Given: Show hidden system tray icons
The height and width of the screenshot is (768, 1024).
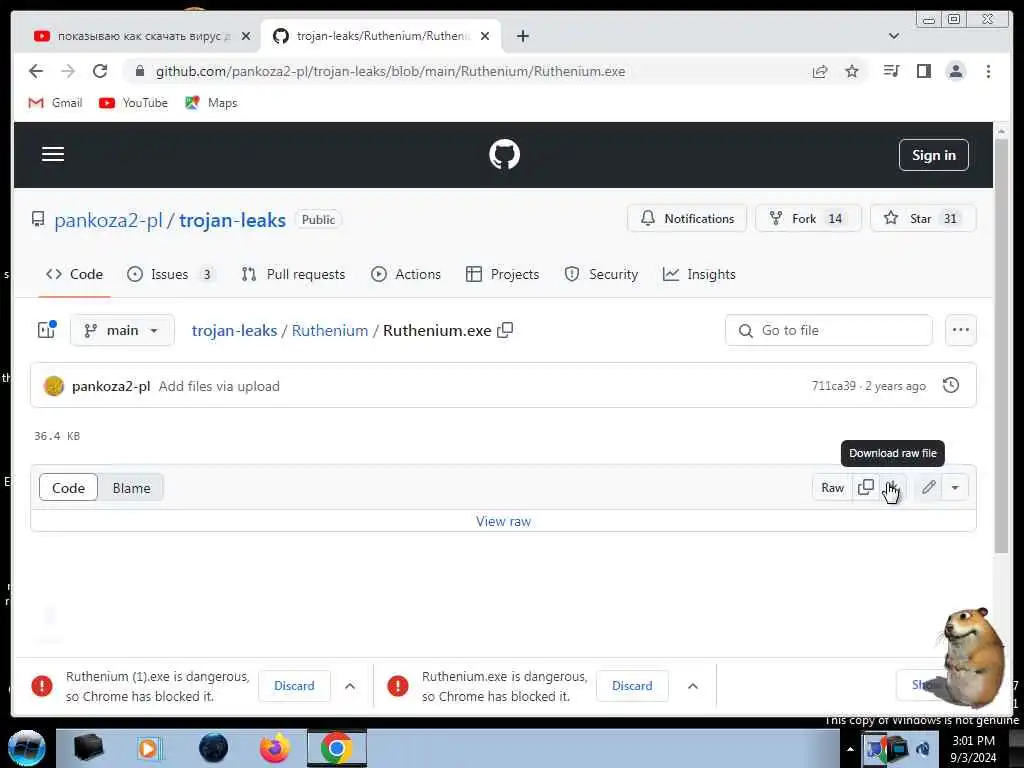Looking at the screenshot, I should point(850,748).
